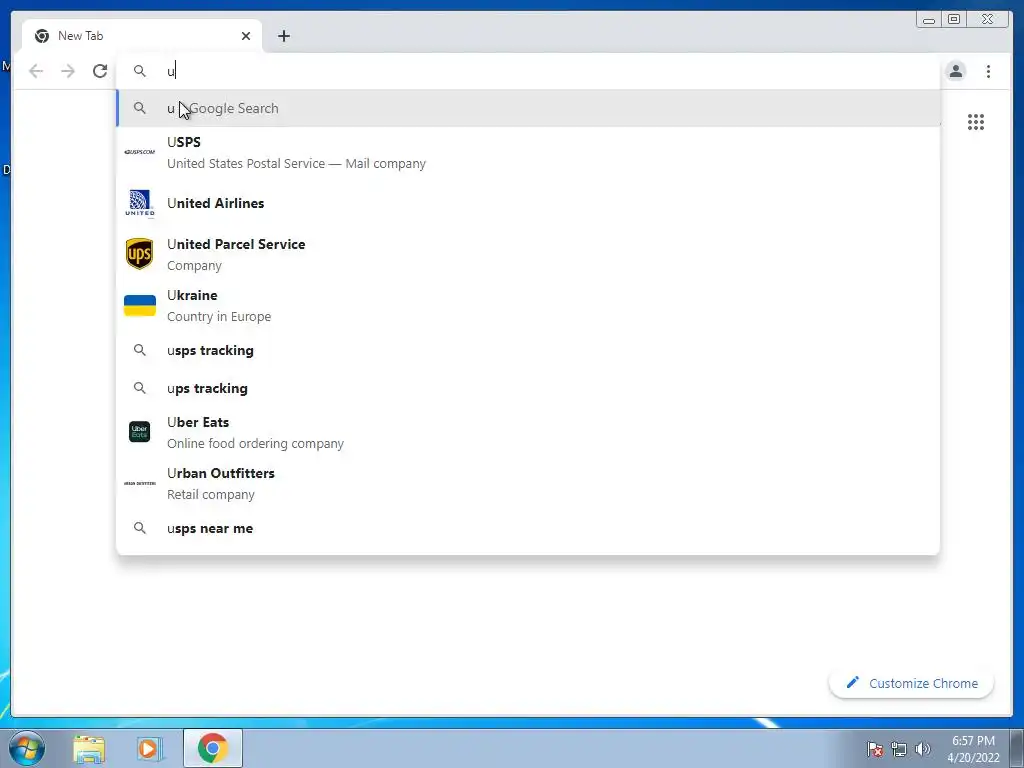Click the Uber Eats logo icon
The height and width of the screenshot is (768, 1024).
pyautogui.click(x=140, y=432)
